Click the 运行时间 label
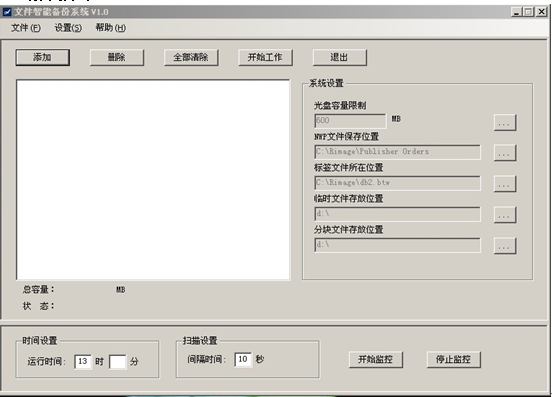 coord(46,361)
